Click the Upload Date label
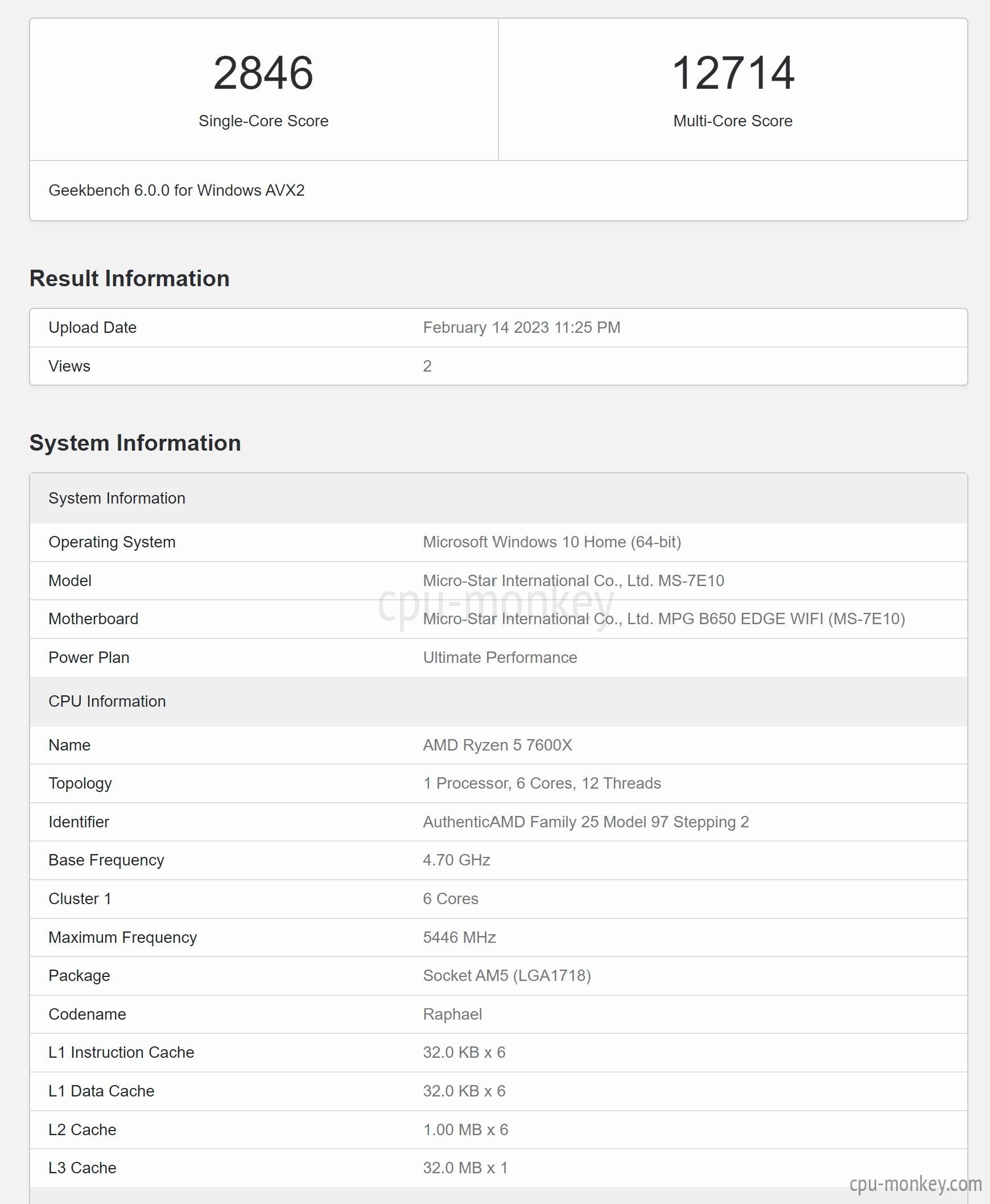Screen dimensions: 990x1204 pos(92,327)
